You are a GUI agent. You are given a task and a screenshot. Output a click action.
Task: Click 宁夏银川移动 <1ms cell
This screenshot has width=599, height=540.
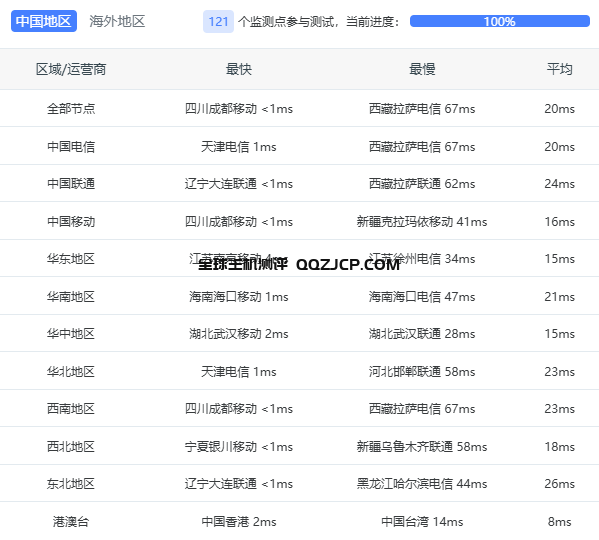[239, 446]
